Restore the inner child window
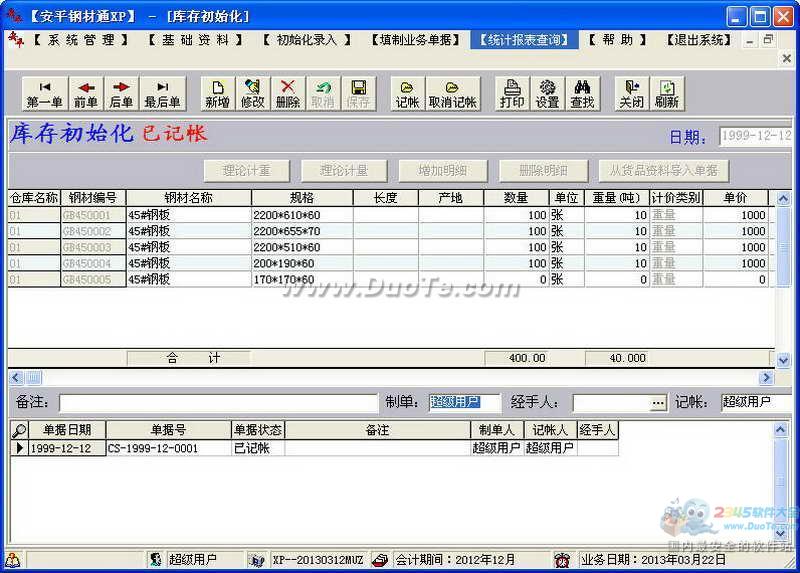This screenshot has width=800, height=573. tap(769, 40)
